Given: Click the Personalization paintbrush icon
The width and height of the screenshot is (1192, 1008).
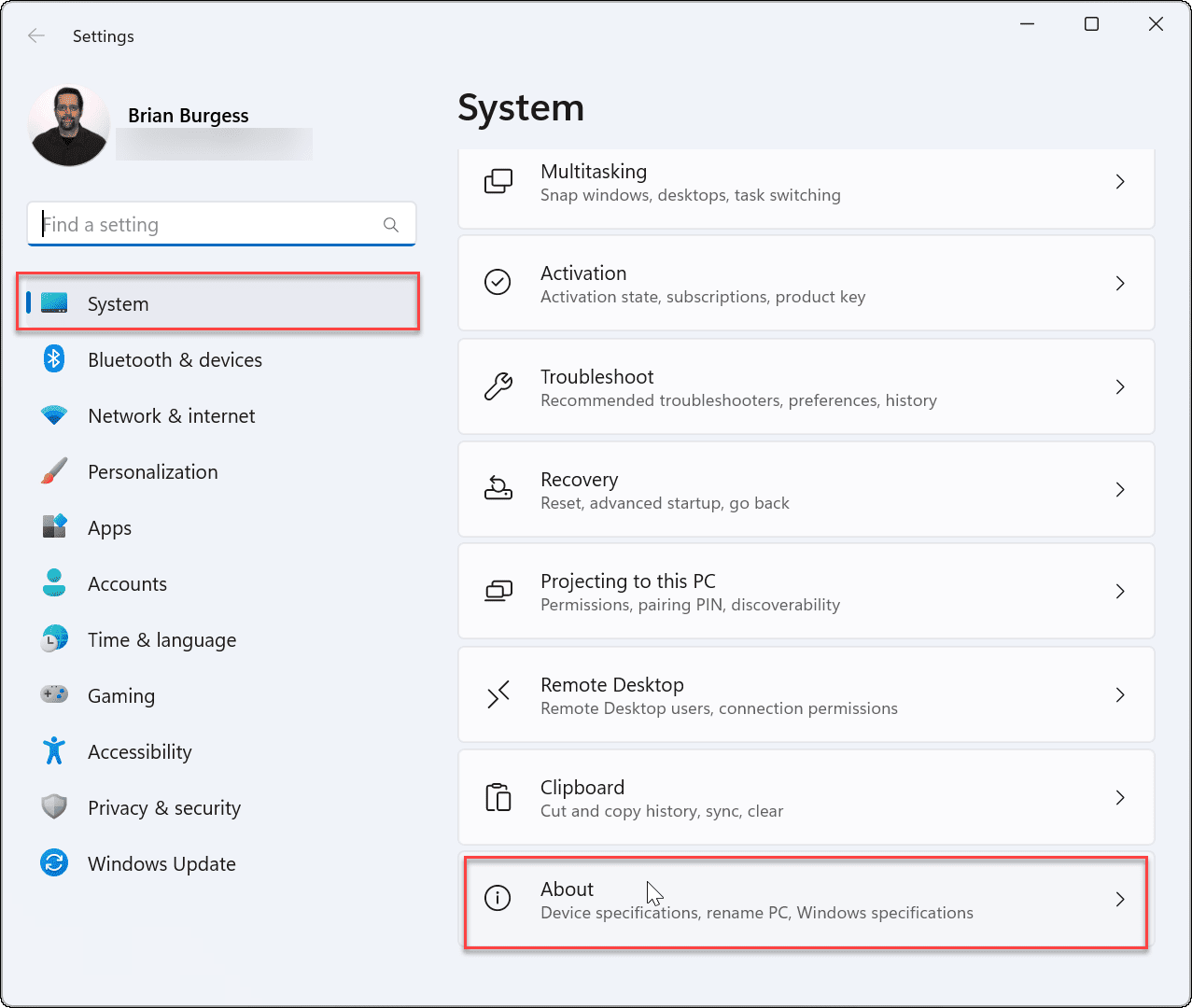Looking at the screenshot, I should (x=54, y=470).
